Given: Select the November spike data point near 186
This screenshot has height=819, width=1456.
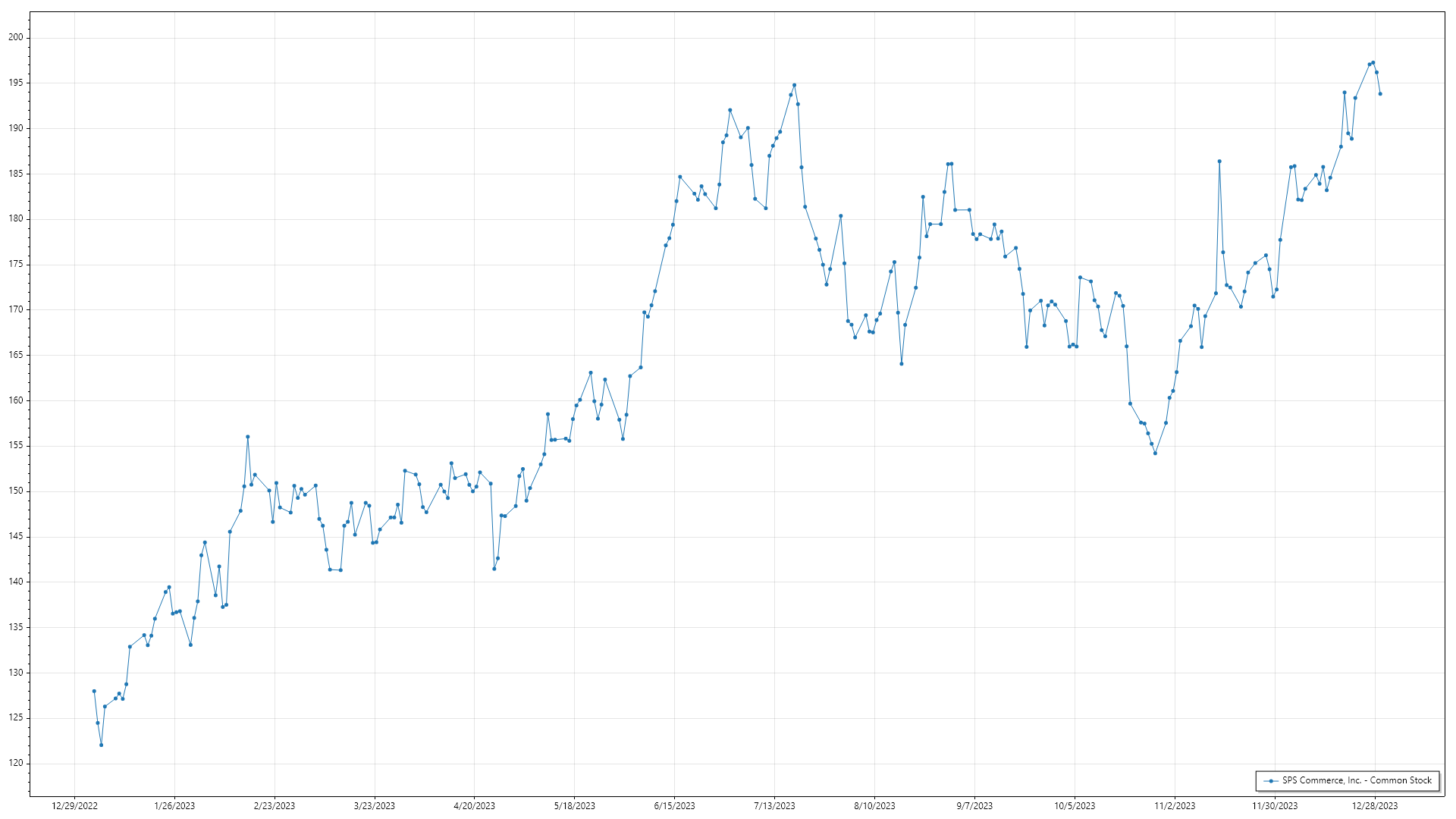Looking at the screenshot, I should pos(1219,162).
